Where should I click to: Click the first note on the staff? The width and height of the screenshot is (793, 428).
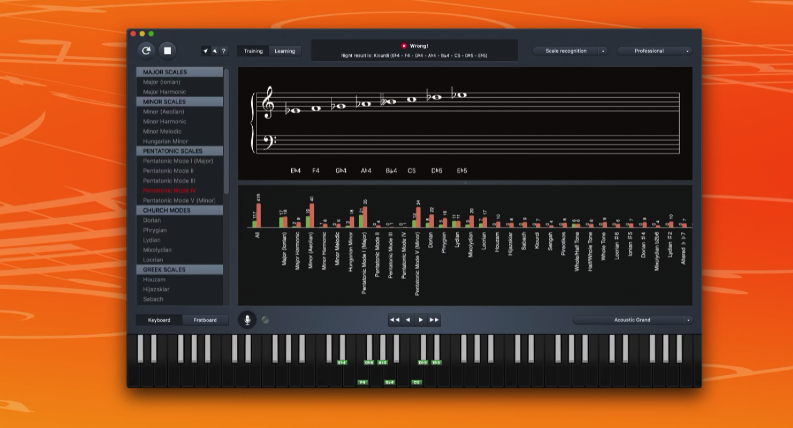[x=294, y=110]
